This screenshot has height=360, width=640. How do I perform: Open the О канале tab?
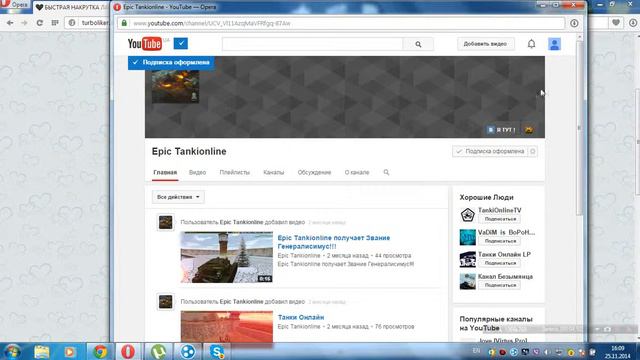pyautogui.click(x=357, y=172)
